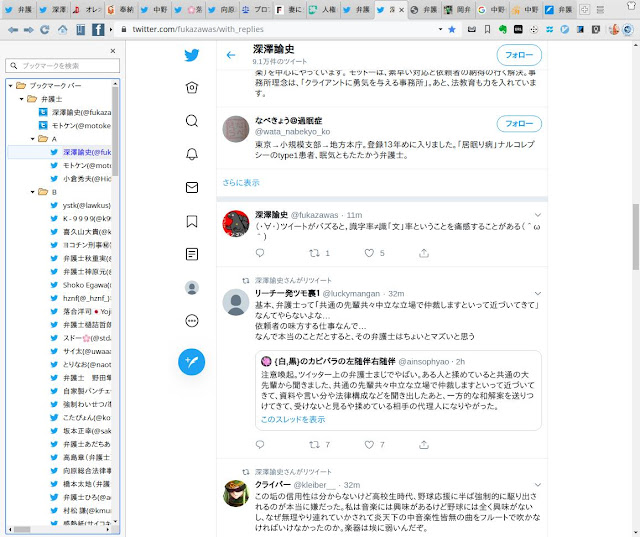Collapse the 弁護士 bookmark folder
Image resolution: width=640 pixels, height=537 pixels.
pos(22,99)
